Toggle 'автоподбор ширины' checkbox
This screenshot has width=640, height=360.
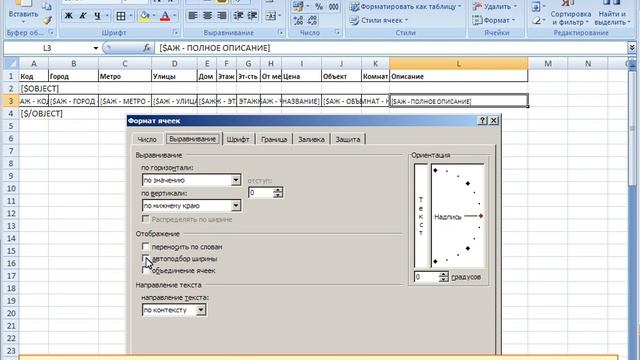(x=145, y=258)
